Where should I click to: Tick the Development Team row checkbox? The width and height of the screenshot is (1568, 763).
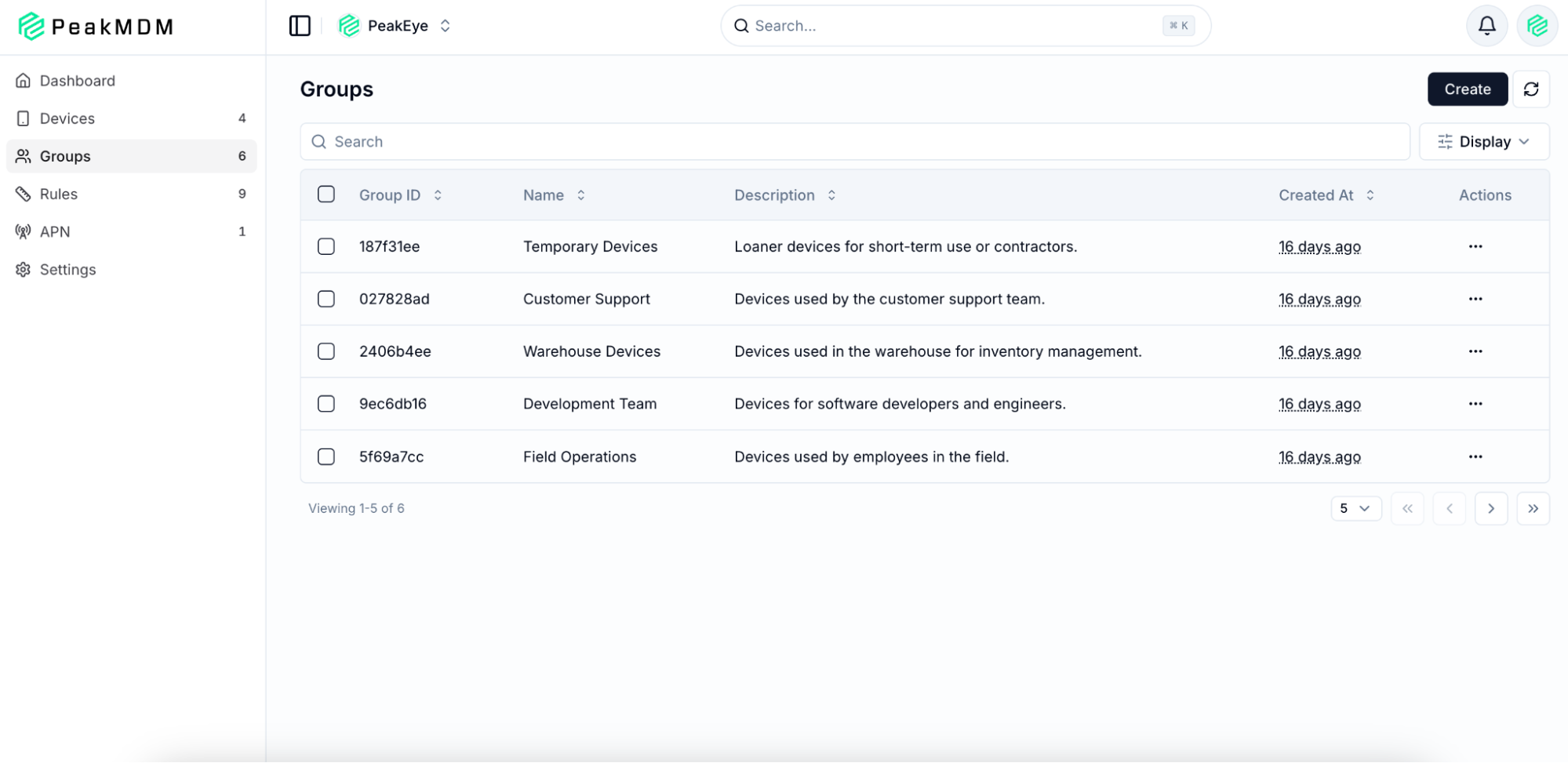[326, 404]
